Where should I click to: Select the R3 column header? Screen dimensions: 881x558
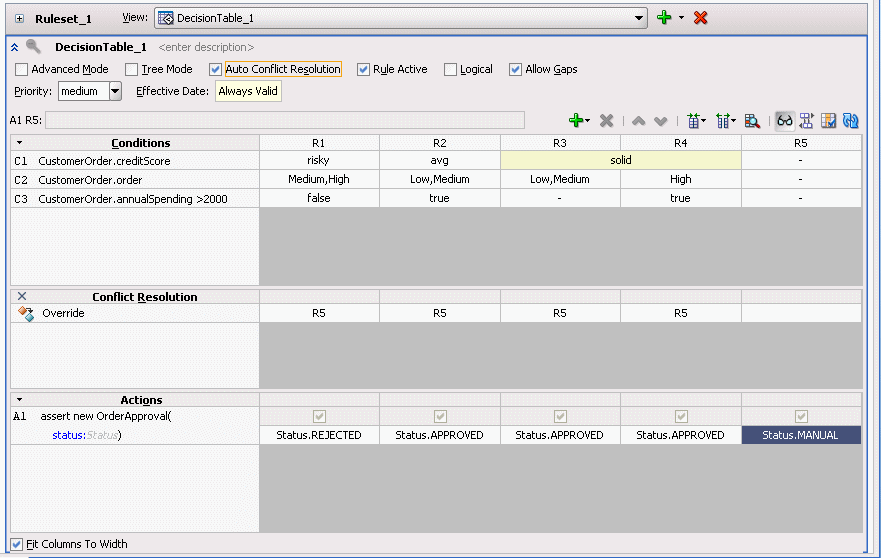click(560, 143)
